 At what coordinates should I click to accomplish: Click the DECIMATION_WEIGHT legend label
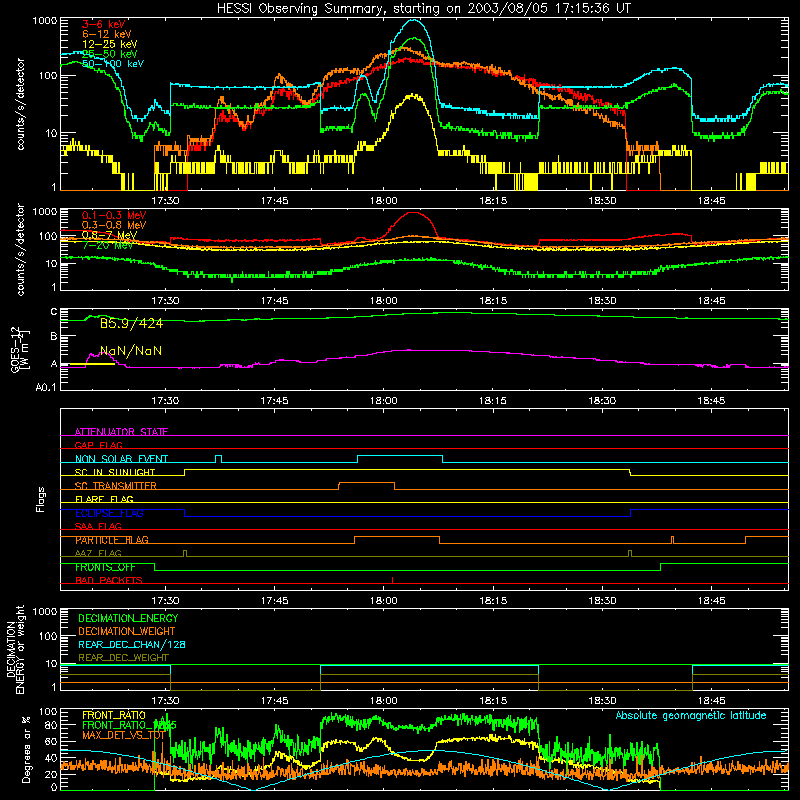(127, 631)
